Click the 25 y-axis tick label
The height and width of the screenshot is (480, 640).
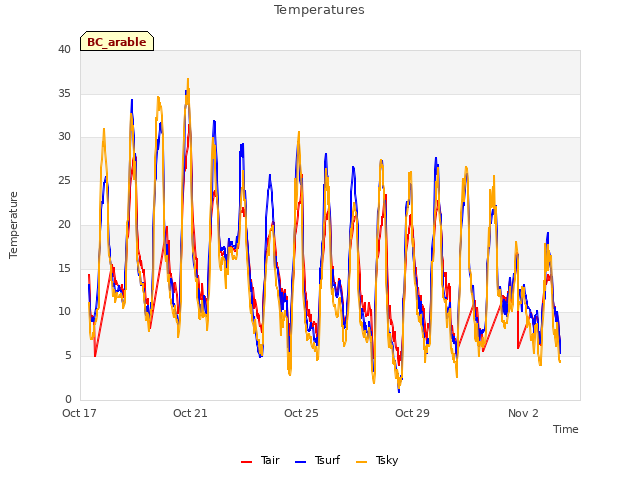click(64, 180)
